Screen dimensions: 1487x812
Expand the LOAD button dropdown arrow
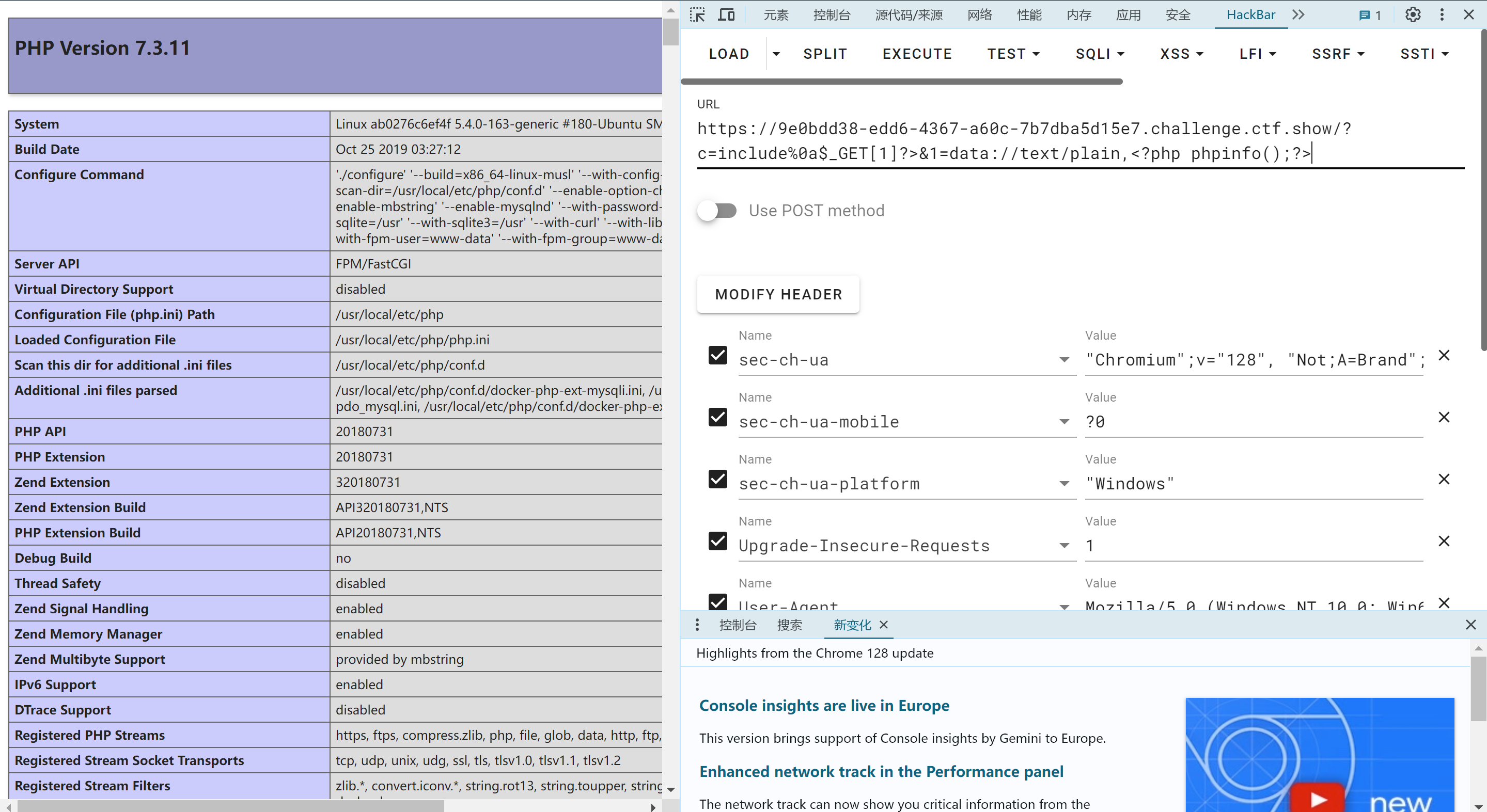point(776,54)
